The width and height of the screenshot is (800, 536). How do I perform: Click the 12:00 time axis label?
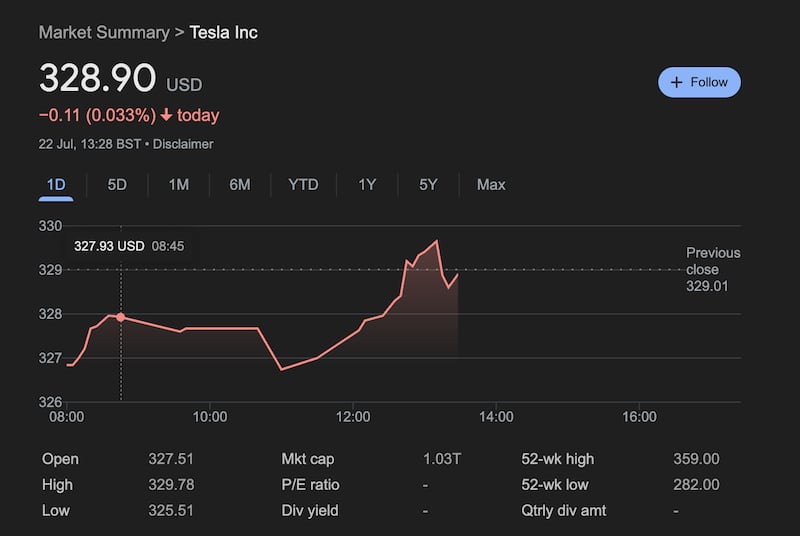(353, 417)
